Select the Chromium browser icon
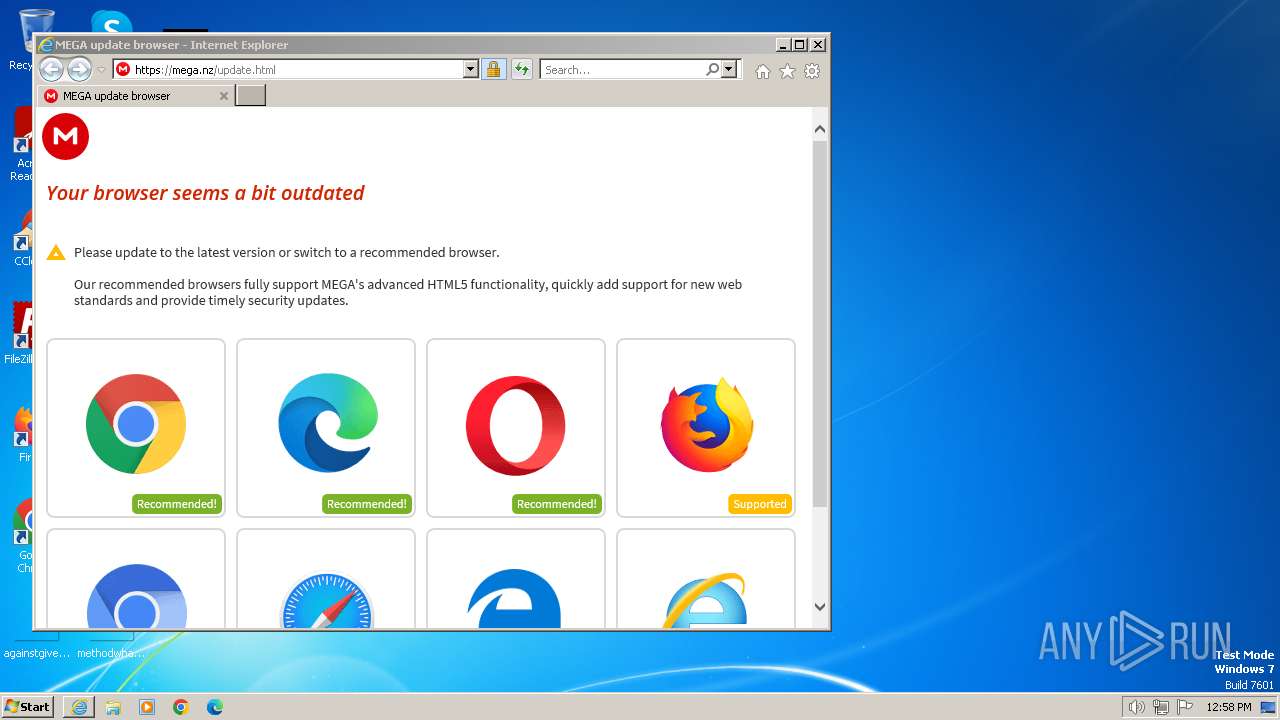Screen dimensions: 1280x720 click(x=137, y=597)
